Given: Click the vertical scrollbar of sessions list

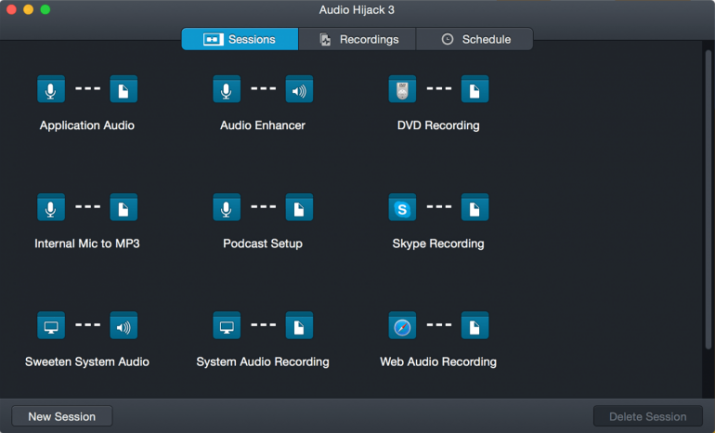Looking at the screenshot, I should point(708,199).
